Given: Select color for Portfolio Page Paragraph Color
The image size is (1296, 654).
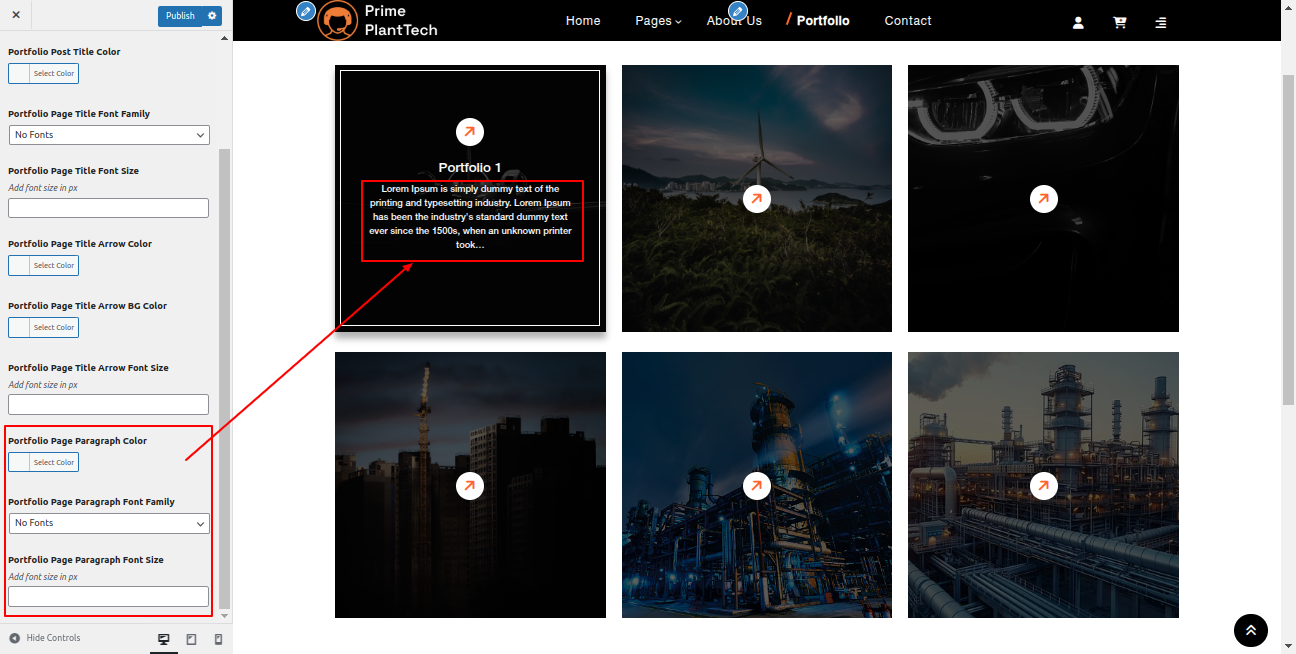Looking at the screenshot, I should click(x=43, y=462).
